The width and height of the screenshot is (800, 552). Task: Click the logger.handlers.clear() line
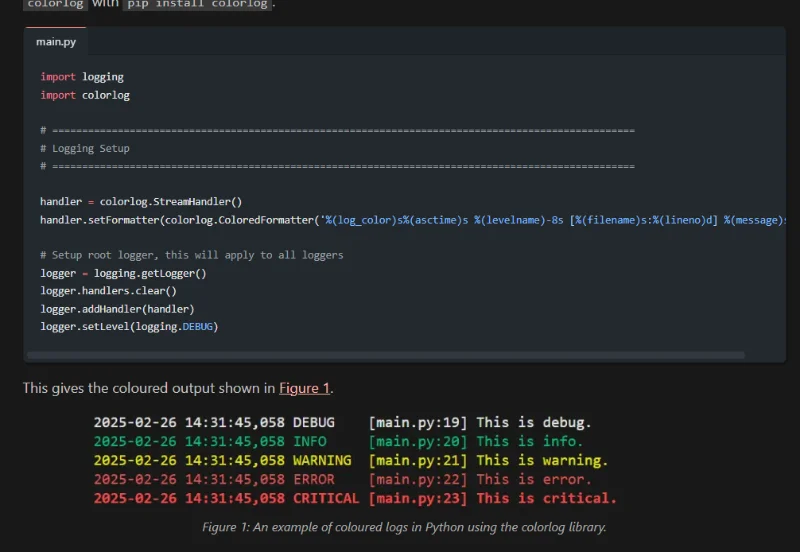click(108, 291)
